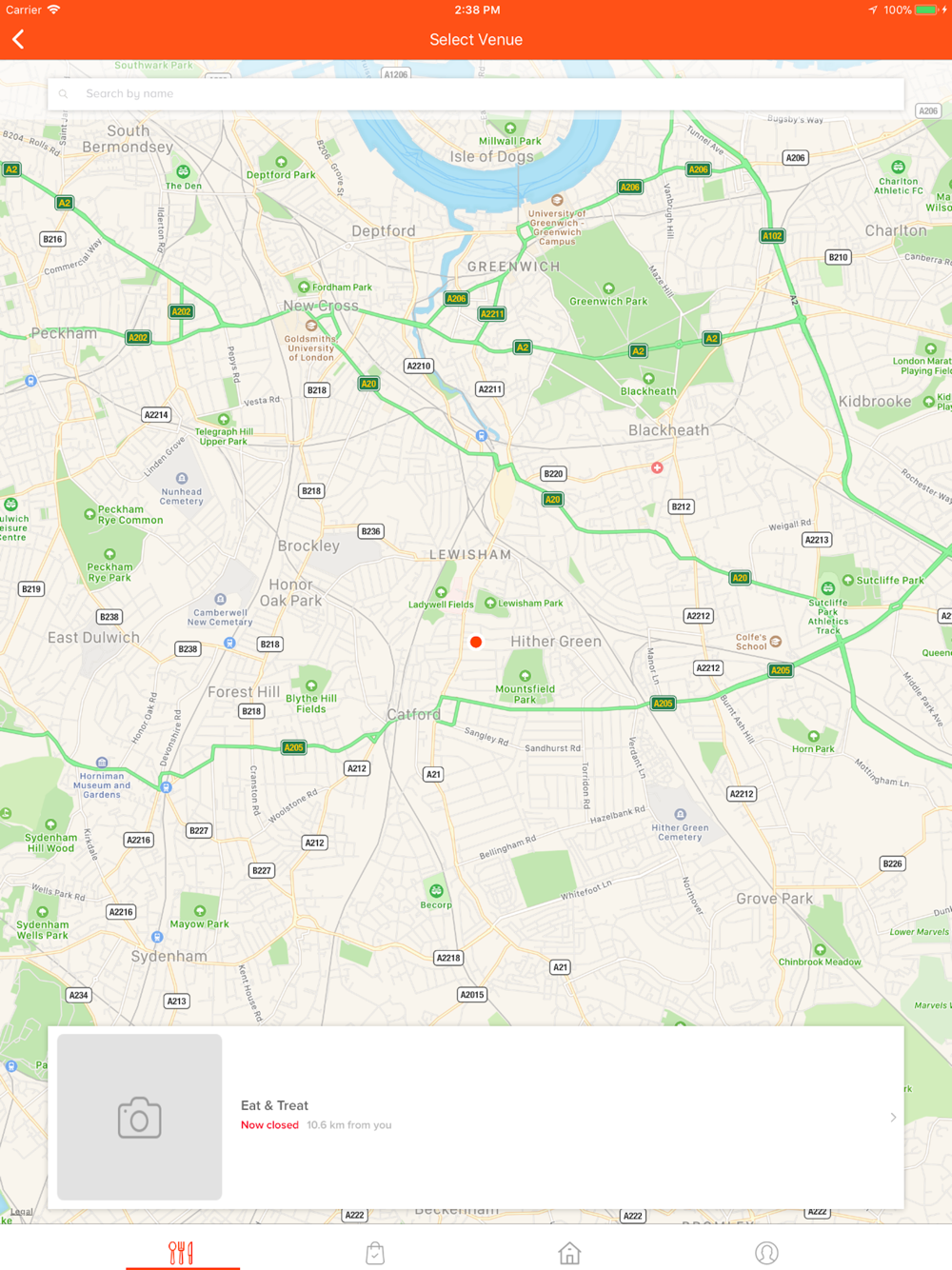952x1270 pixels.
Task: Focus the Search by name field
Action: [476, 93]
